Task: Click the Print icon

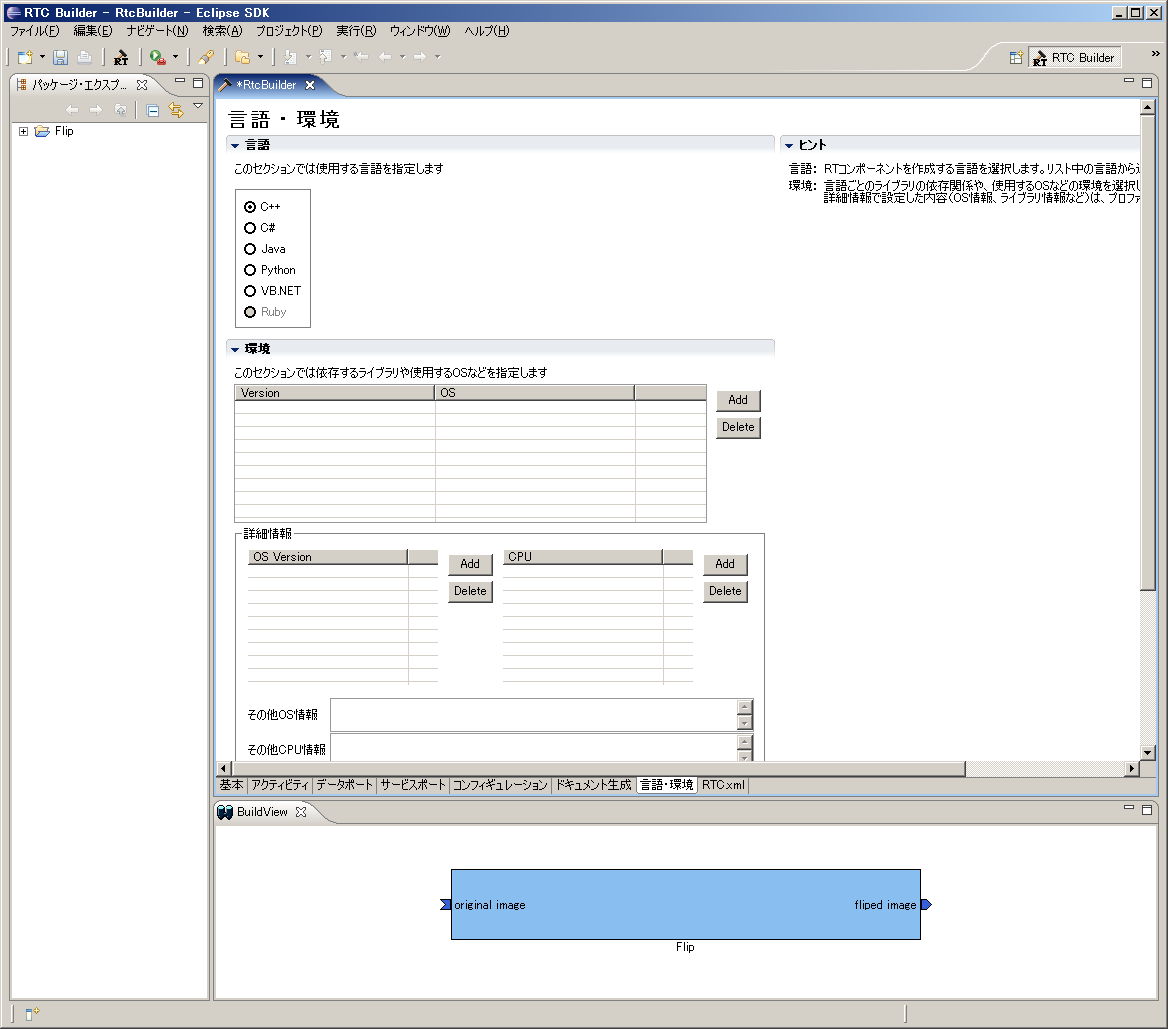Action: click(84, 57)
